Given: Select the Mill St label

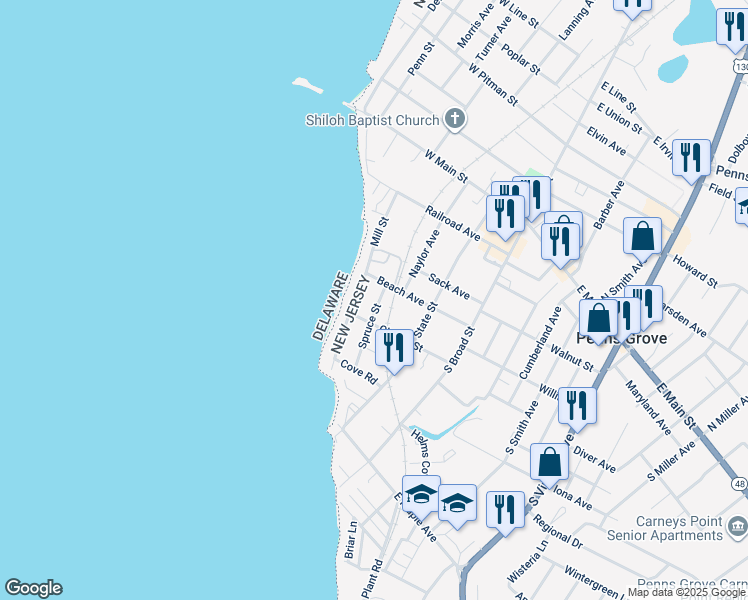Looking at the screenshot, I should tap(380, 232).
